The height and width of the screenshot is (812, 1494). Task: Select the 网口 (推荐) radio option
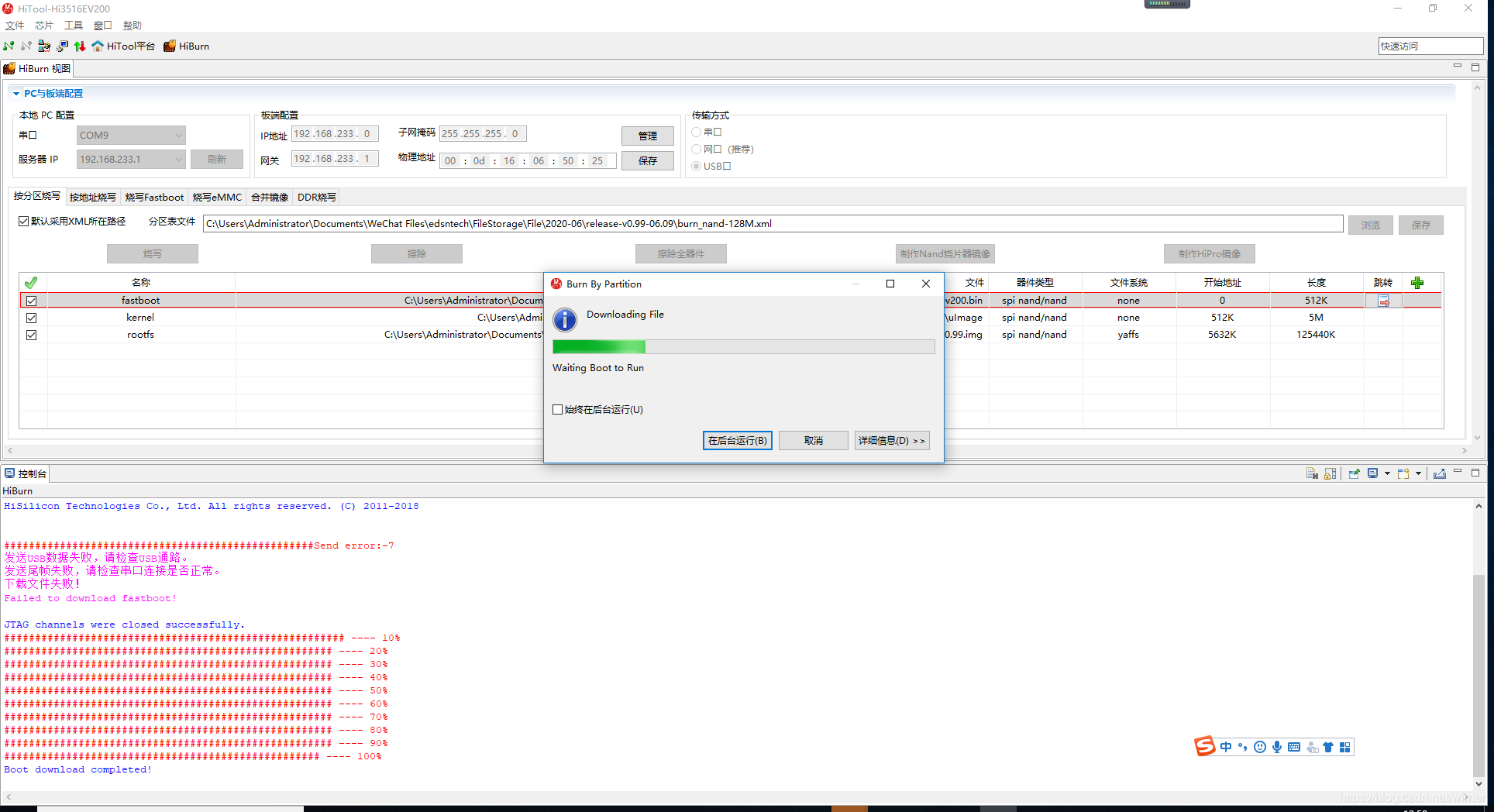tap(697, 150)
